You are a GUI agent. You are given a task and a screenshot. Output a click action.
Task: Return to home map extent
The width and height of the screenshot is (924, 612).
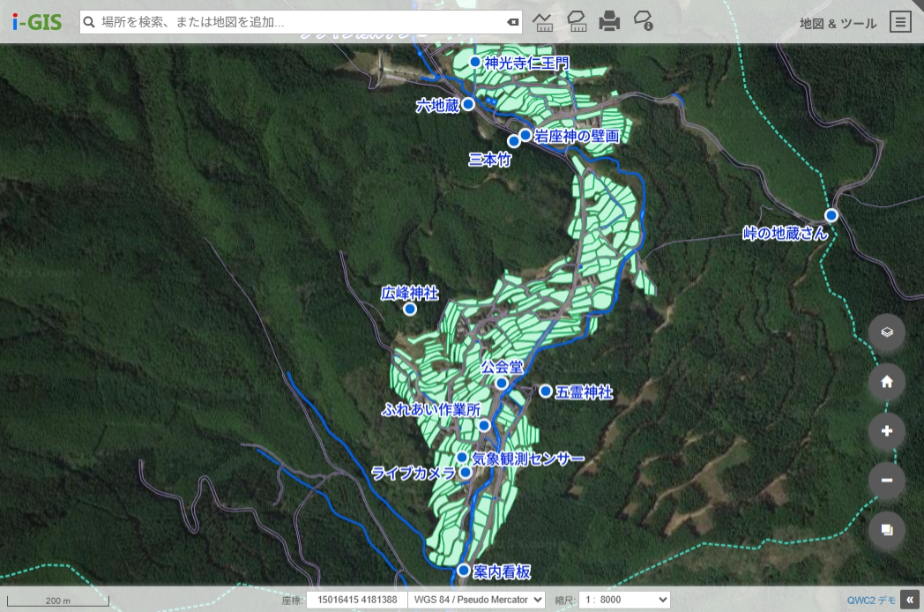pyautogui.click(x=887, y=382)
